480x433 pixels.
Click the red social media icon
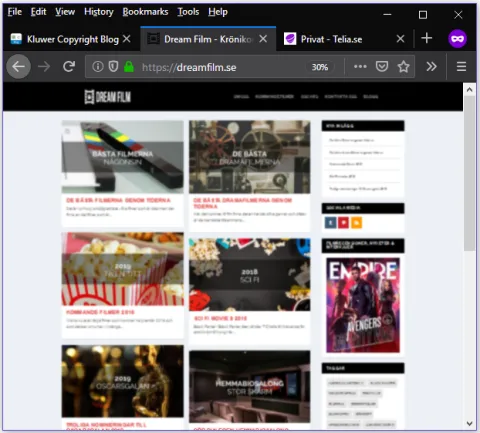[343, 223]
